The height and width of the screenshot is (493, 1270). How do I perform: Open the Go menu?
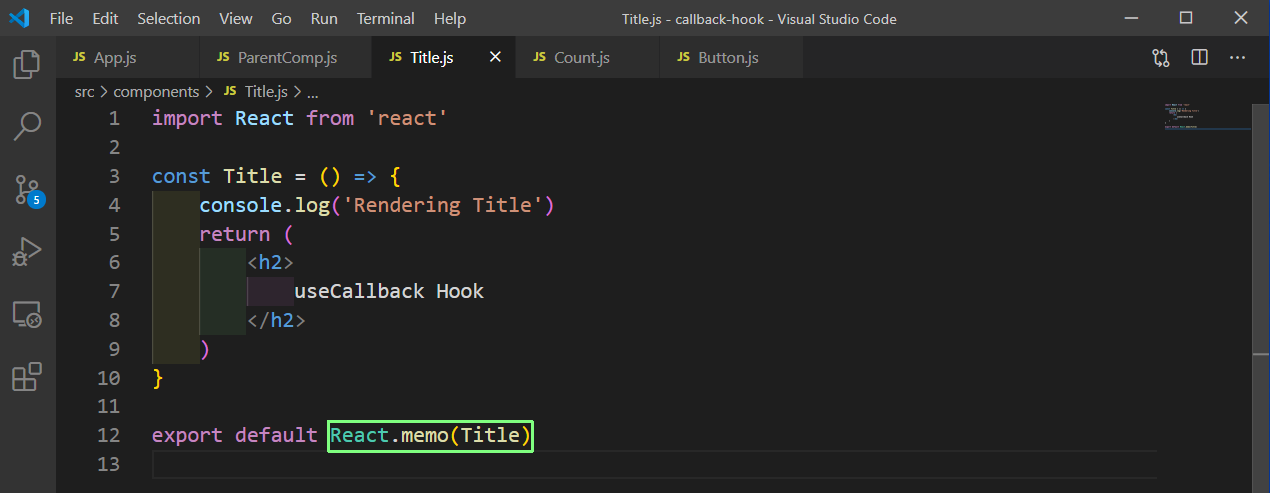pos(282,18)
